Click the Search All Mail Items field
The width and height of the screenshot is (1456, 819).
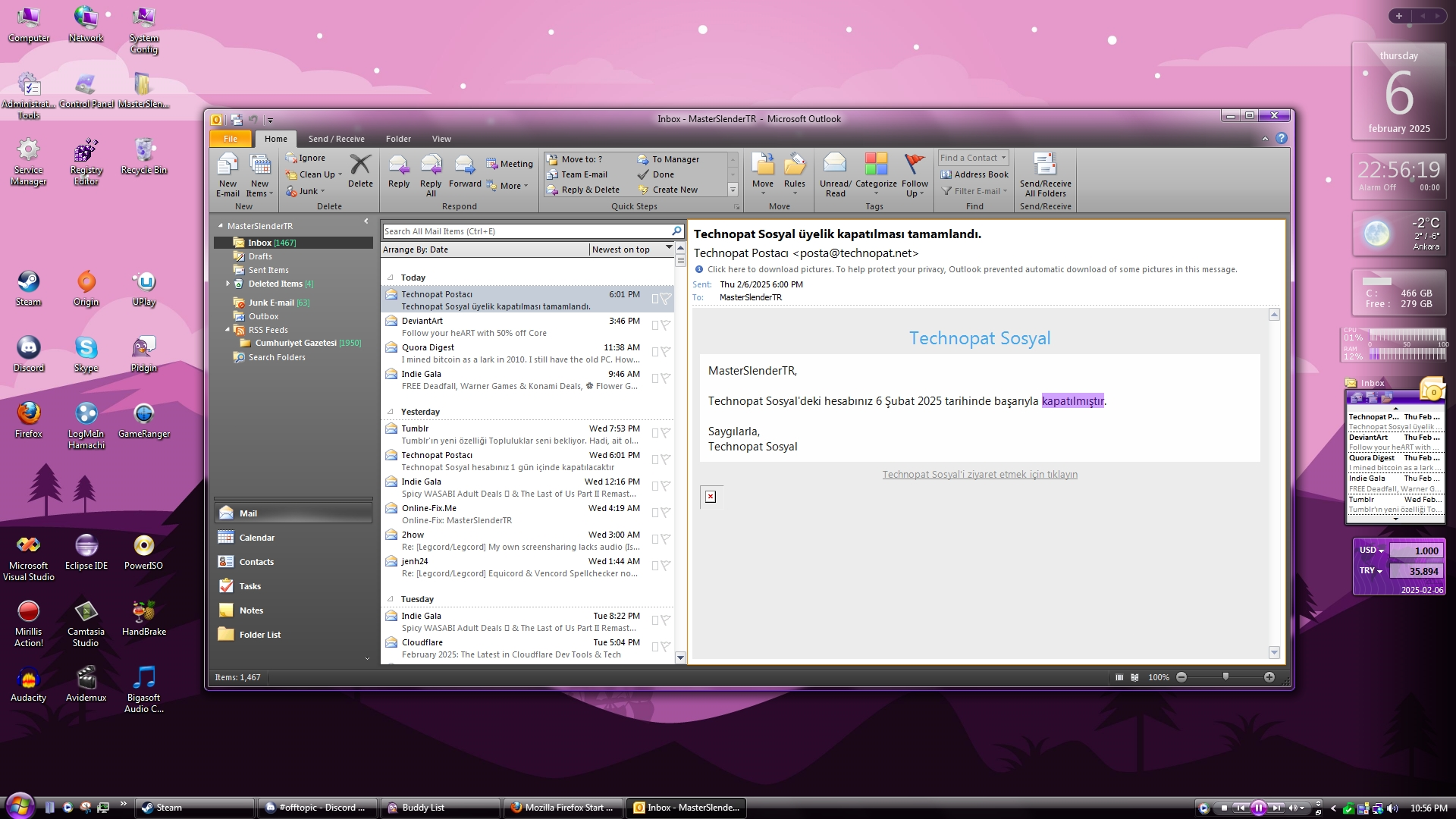pos(526,231)
